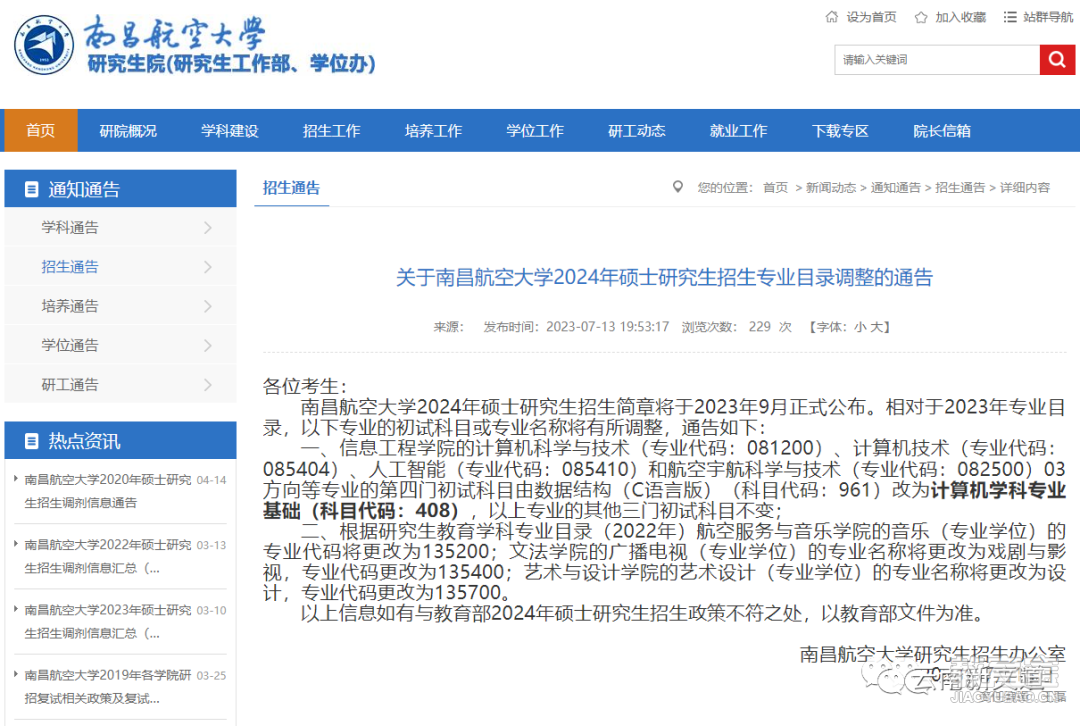The width and height of the screenshot is (1080, 726).
Task: Expand chevron on 招生通告 sidebar row
Action: 207,267
